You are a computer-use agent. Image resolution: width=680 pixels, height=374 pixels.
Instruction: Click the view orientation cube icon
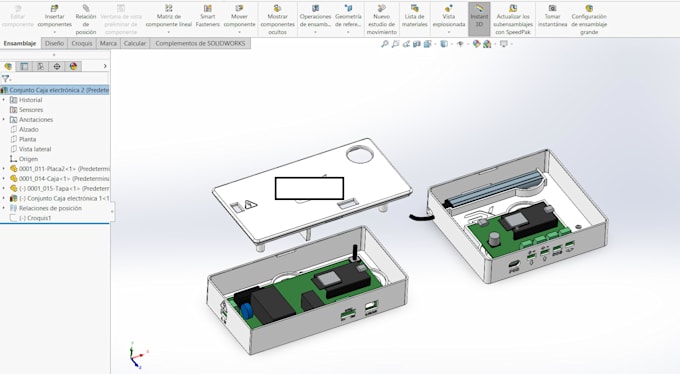[428, 44]
